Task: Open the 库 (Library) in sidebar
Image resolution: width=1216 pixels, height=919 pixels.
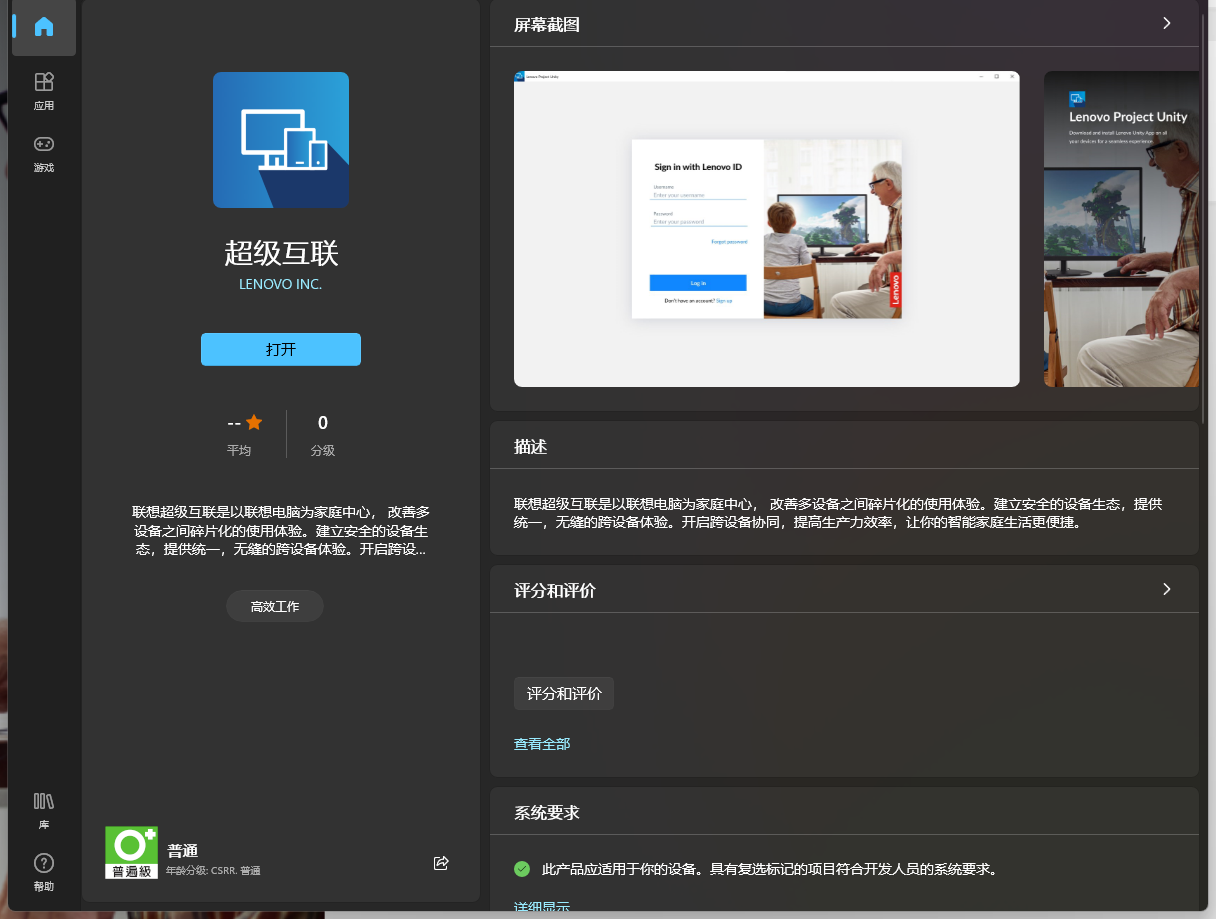Action: point(44,811)
